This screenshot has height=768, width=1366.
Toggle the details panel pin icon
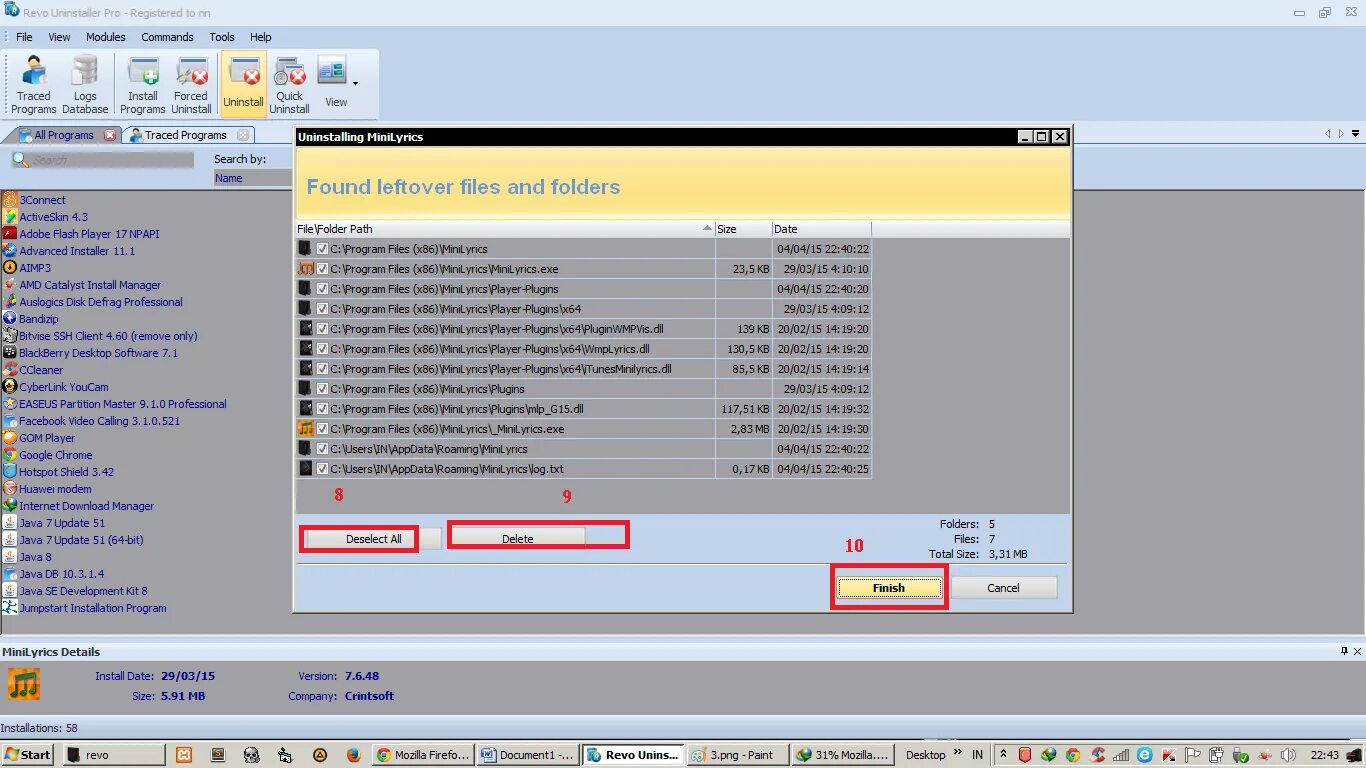tap(1344, 651)
